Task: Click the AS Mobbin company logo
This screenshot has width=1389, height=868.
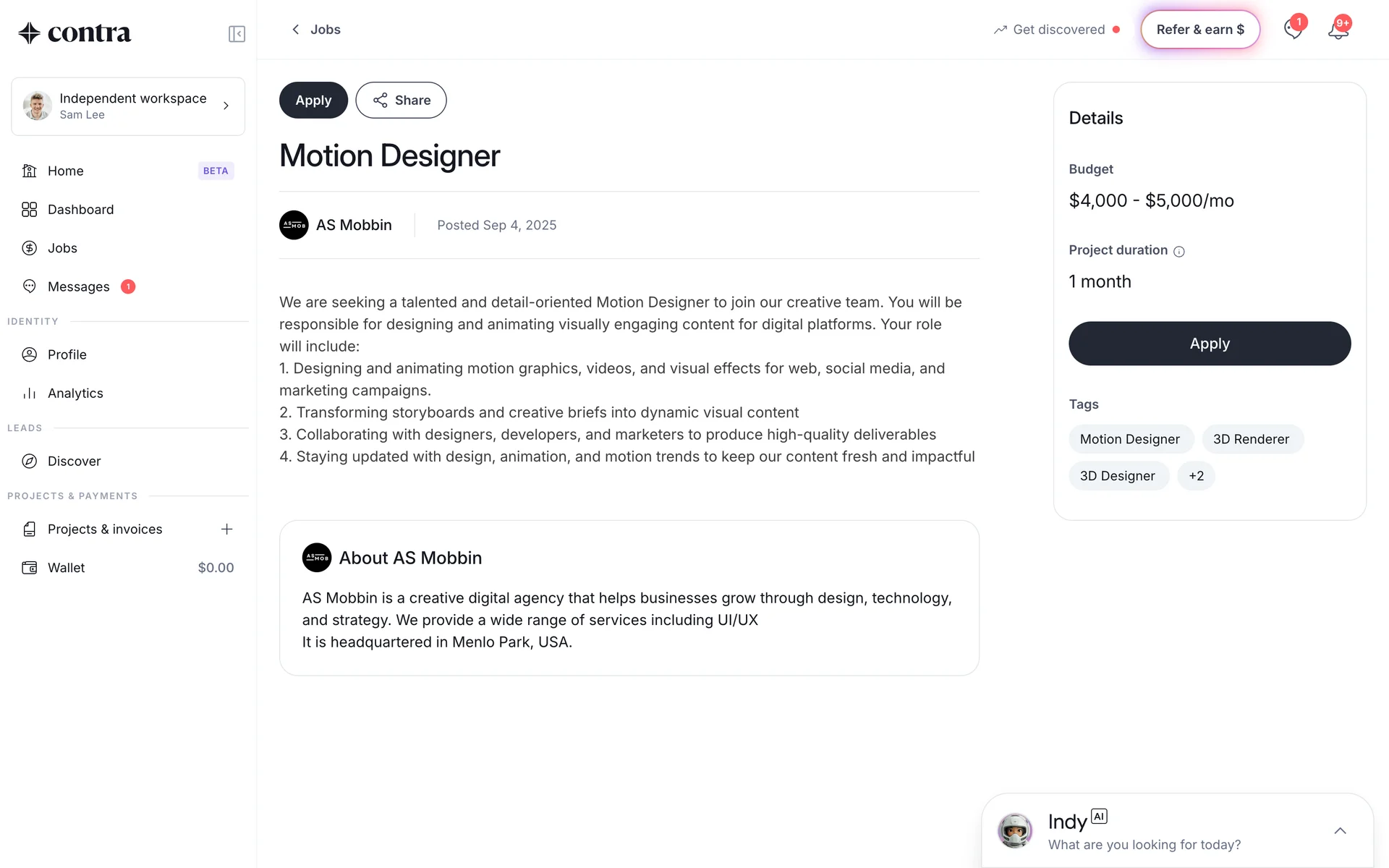Action: [x=294, y=225]
